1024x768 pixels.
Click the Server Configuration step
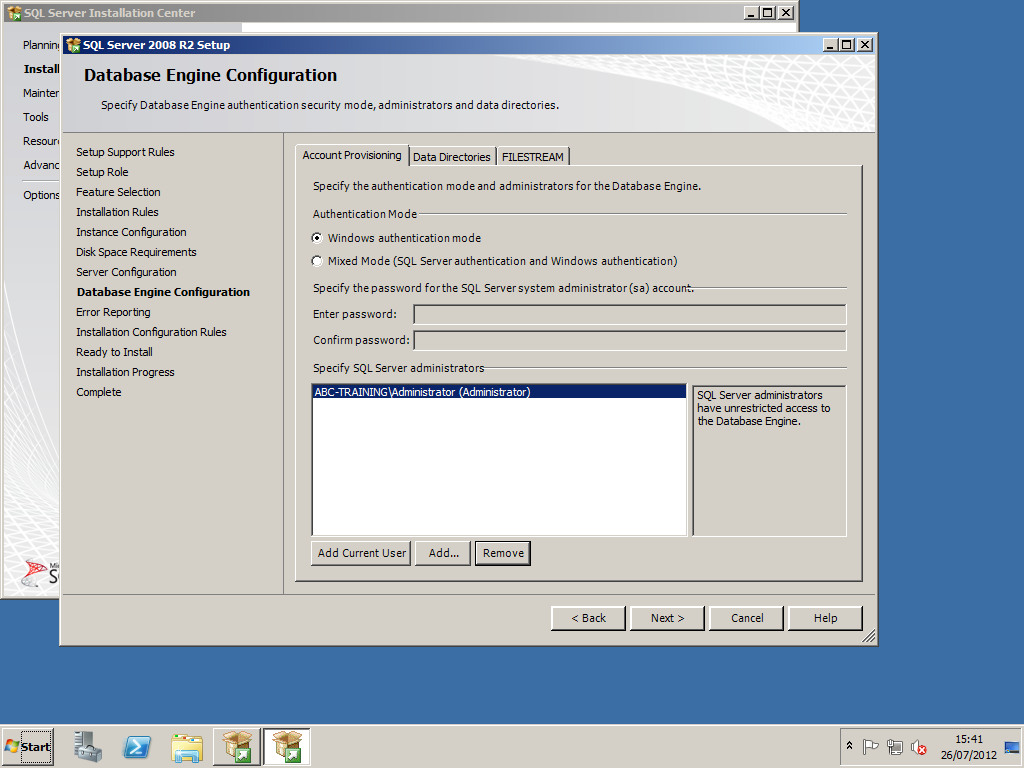pyautogui.click(x=126, y=272)
